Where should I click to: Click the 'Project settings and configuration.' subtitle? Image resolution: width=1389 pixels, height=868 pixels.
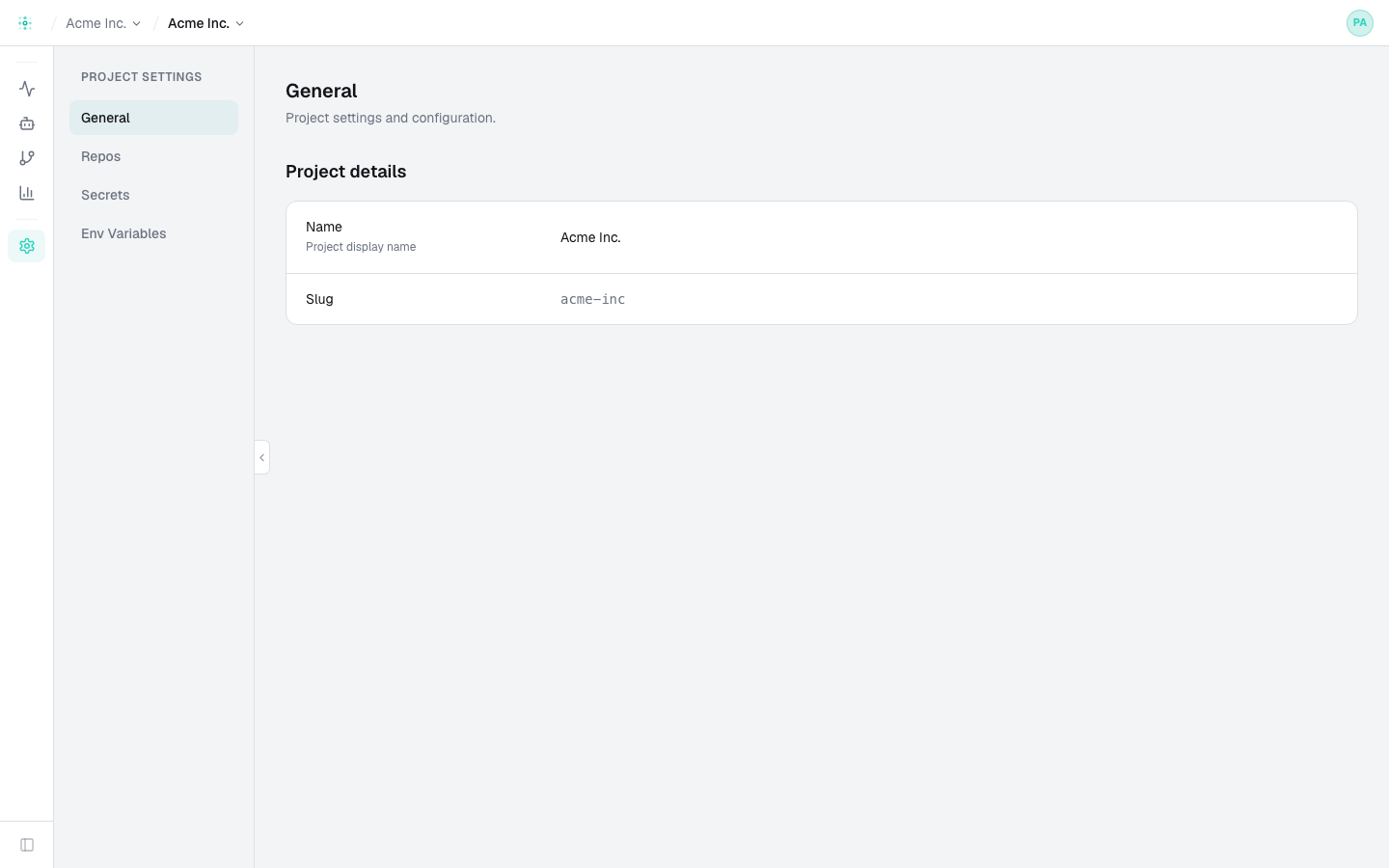[x=391, y=118]
